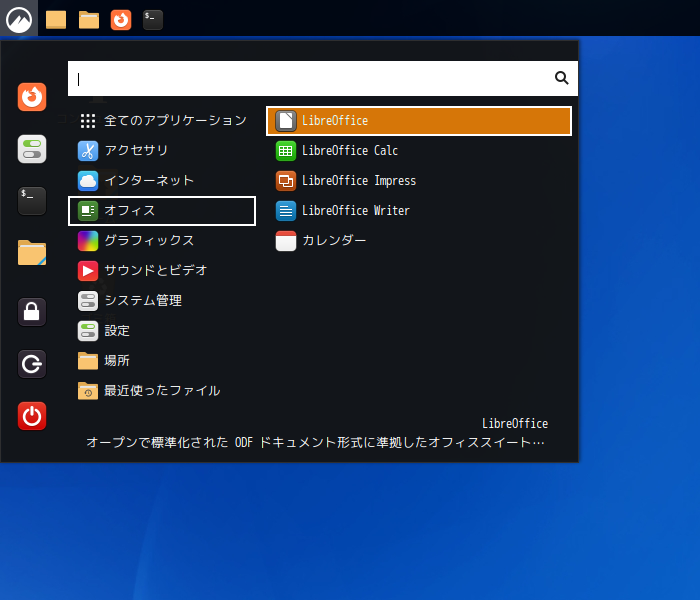
Task: Select the オフィス category
Action: 162,211
